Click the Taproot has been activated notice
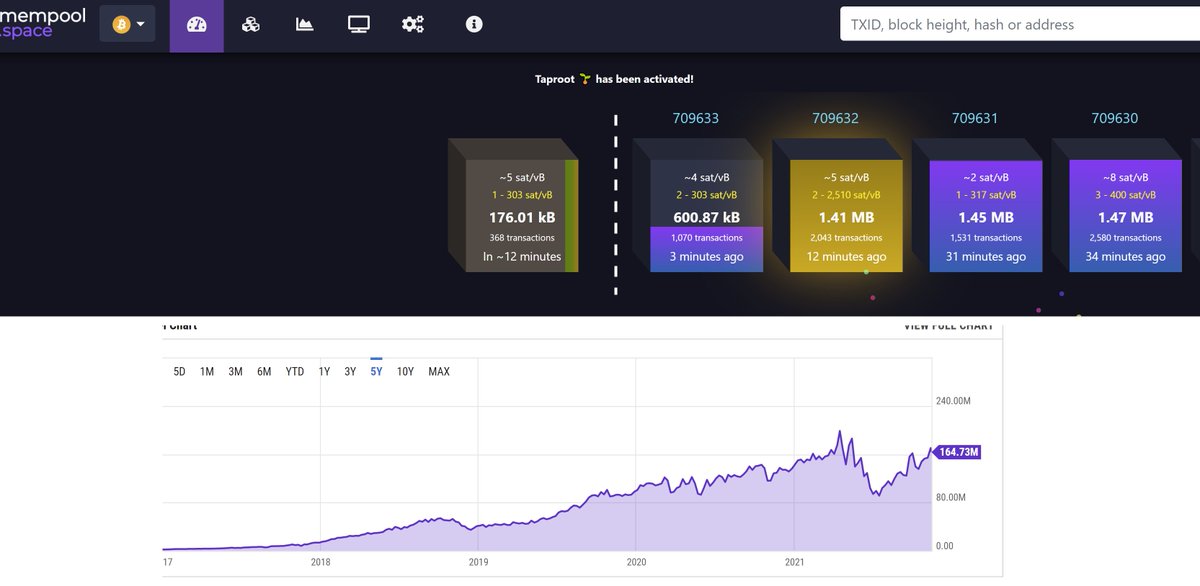The height and width of the screenshot is (586, 1200). [614, 79]
